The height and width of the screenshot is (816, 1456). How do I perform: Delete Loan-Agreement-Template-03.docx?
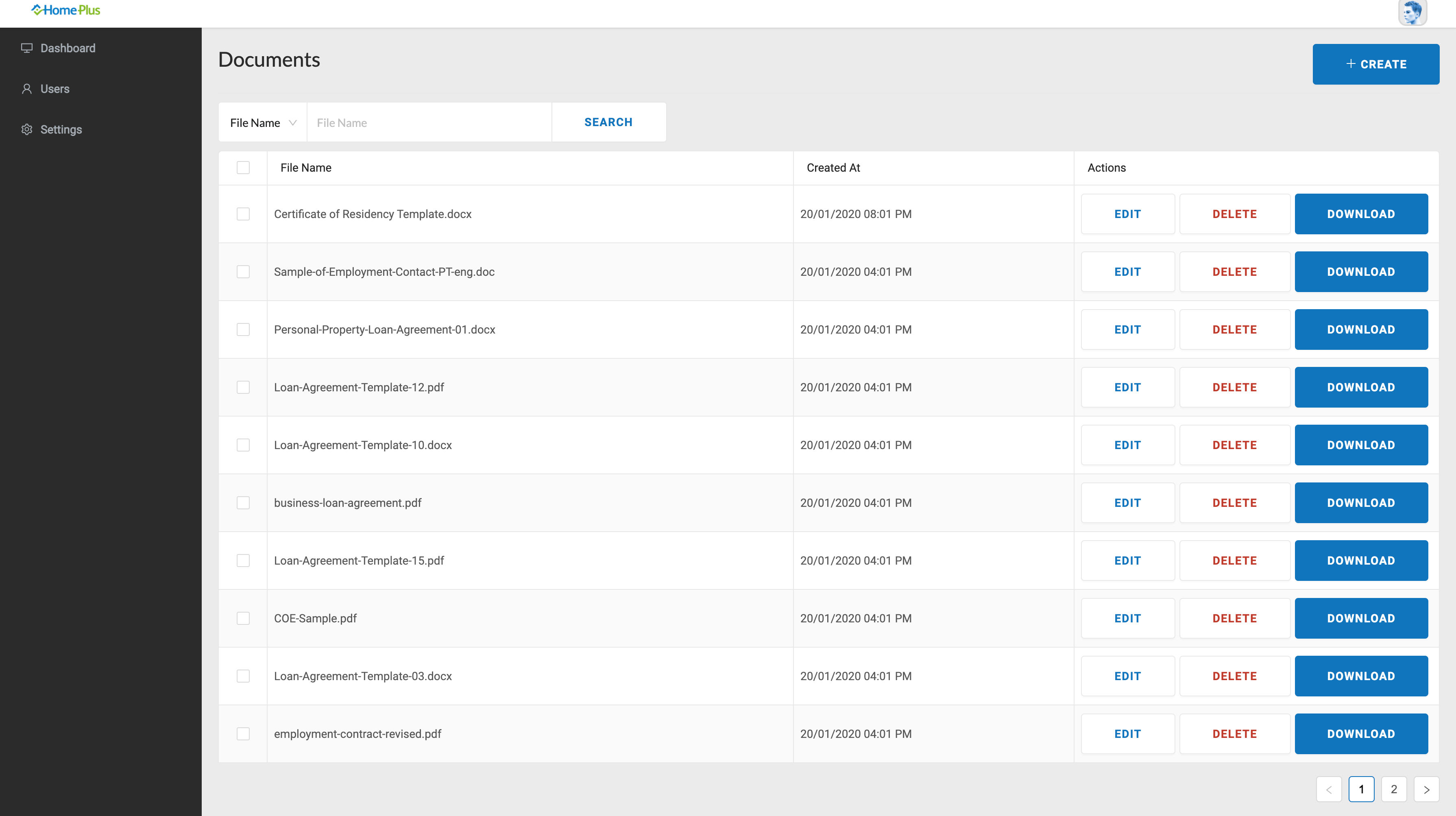1234,676
